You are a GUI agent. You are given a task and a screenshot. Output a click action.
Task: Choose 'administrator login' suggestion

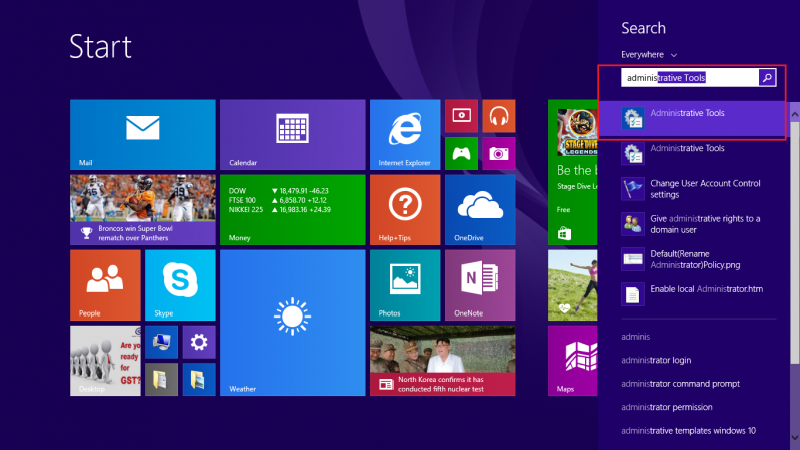point(656,360)
